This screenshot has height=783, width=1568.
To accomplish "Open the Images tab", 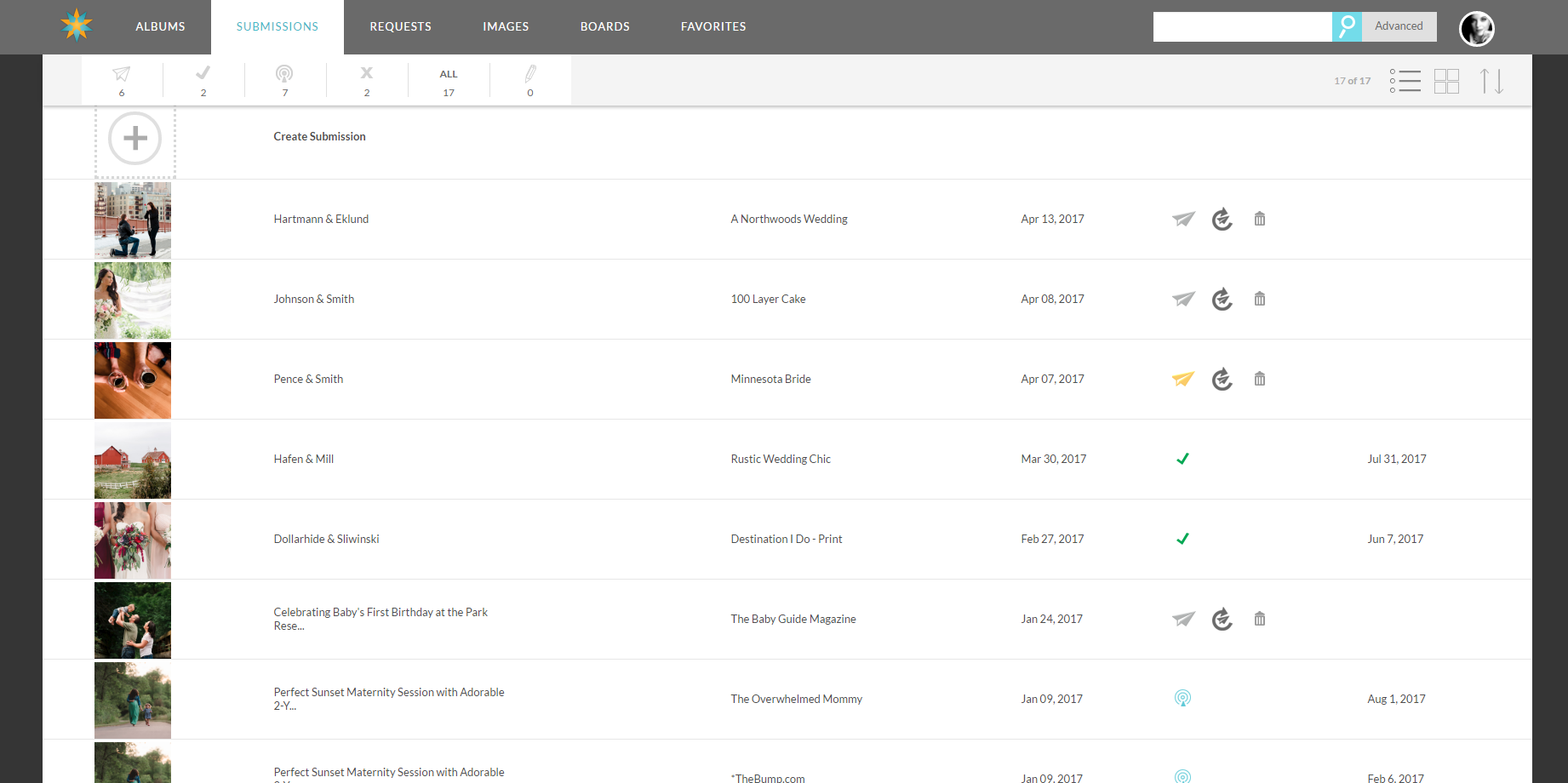I will pyautogui.click(x=506, y=26).
